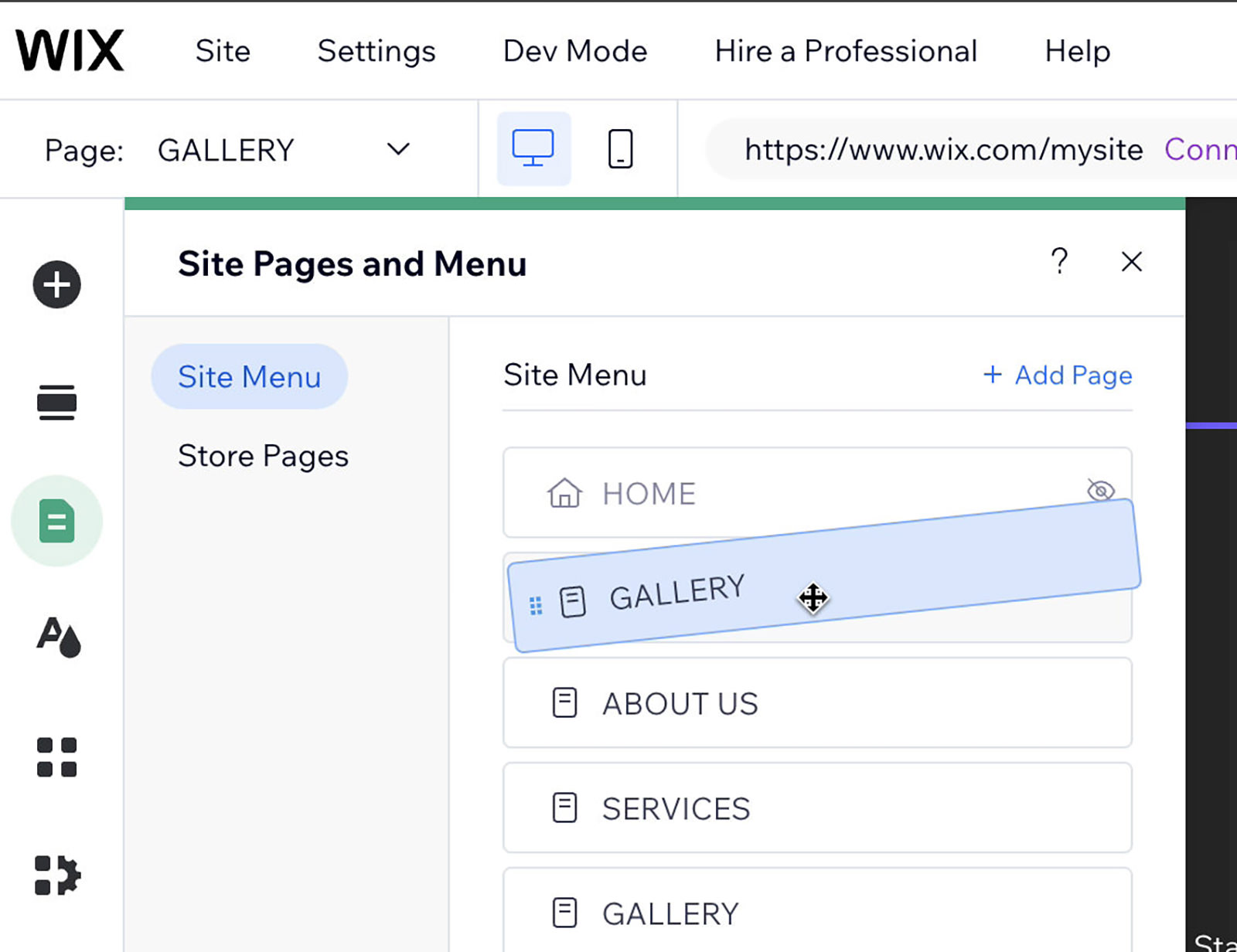1237x952 pixels.
Task: Select the Site Menu tab
Action: [x=249, y=376]
